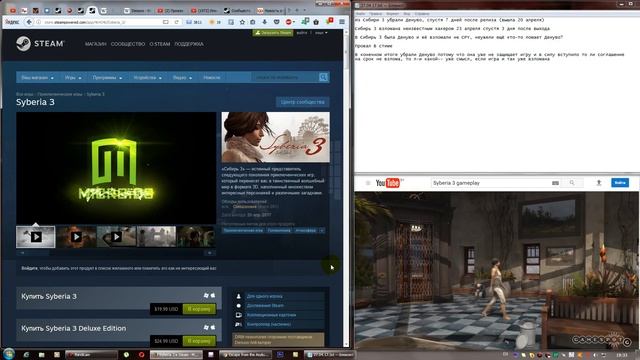Image resolution: width=640 pixels, height=360 pixels.
Task: Switch to the first YouTube pinned tab
Action: pos(13,11)
